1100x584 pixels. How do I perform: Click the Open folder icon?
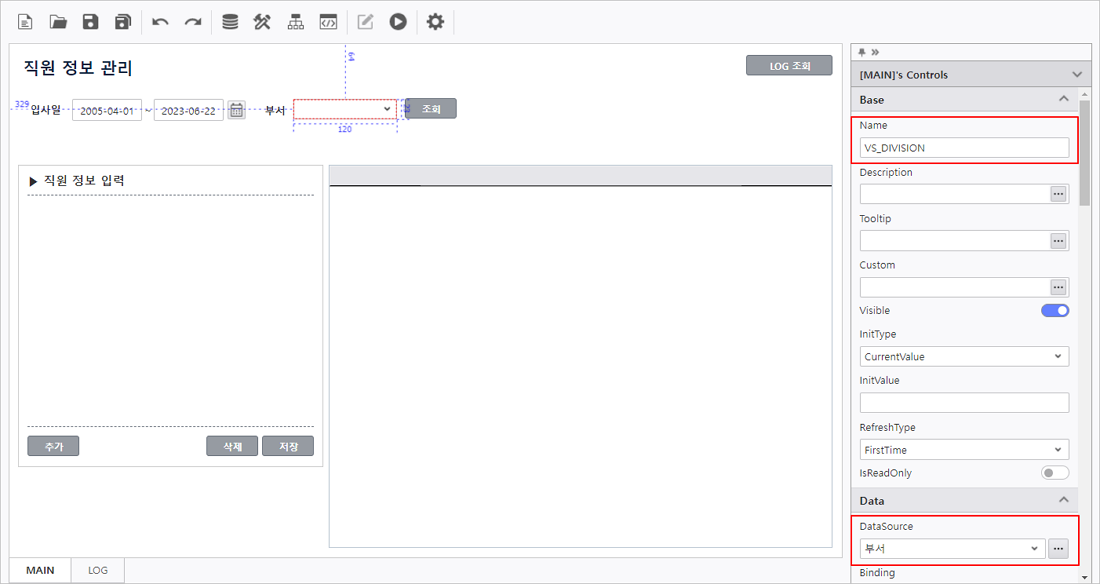[58, 21]
